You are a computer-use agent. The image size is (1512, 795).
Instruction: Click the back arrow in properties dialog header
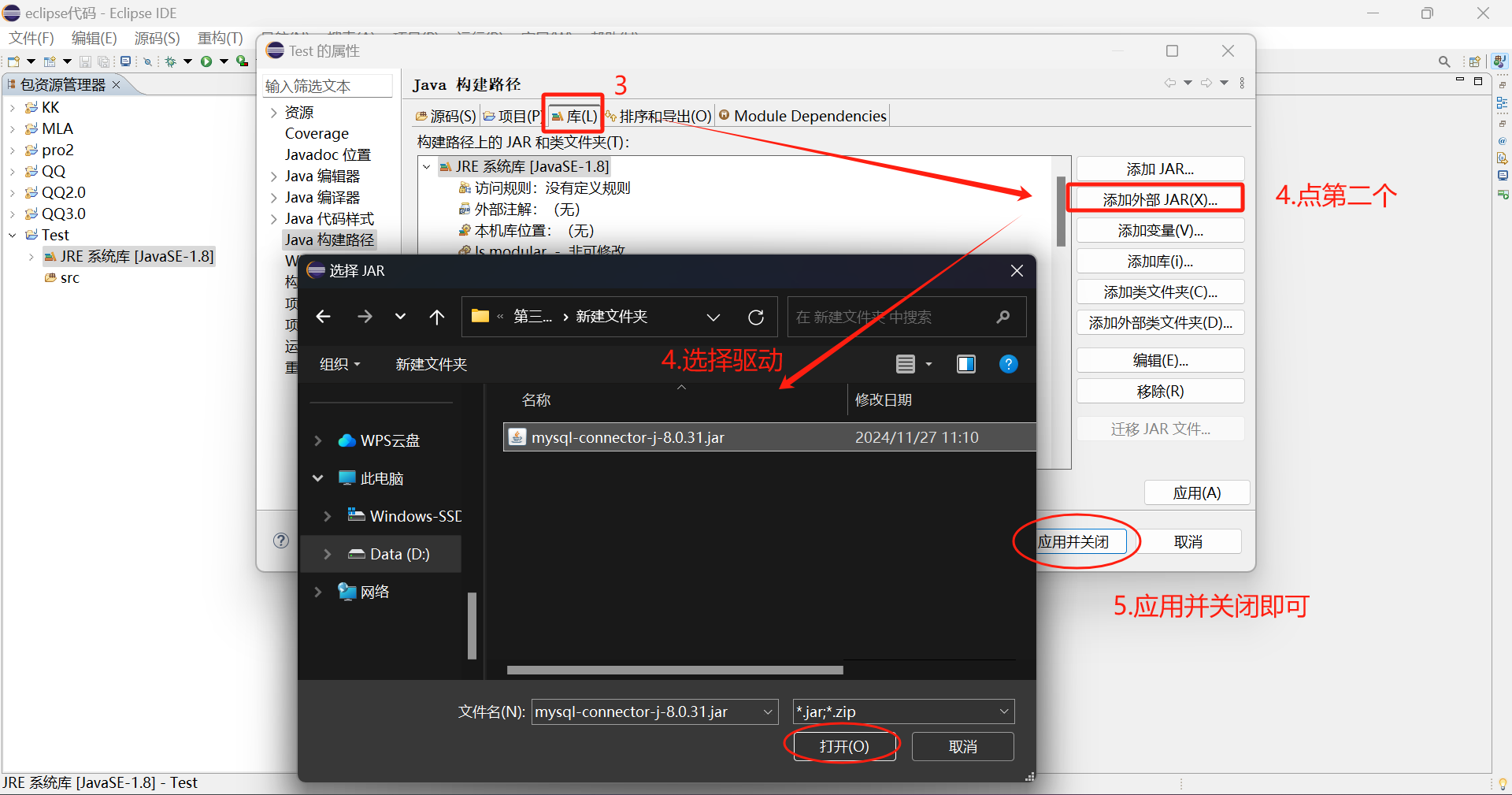click(x=1170, y=83)
